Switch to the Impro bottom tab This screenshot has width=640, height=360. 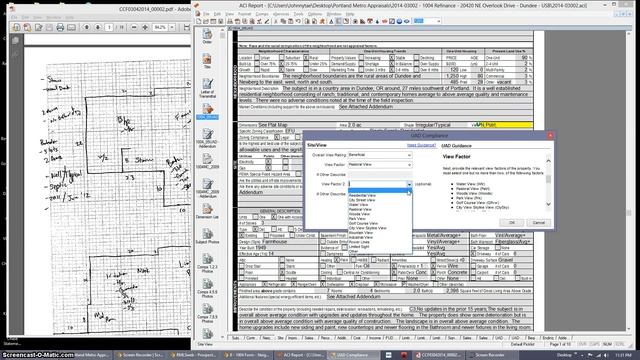[x=293, y=338]
